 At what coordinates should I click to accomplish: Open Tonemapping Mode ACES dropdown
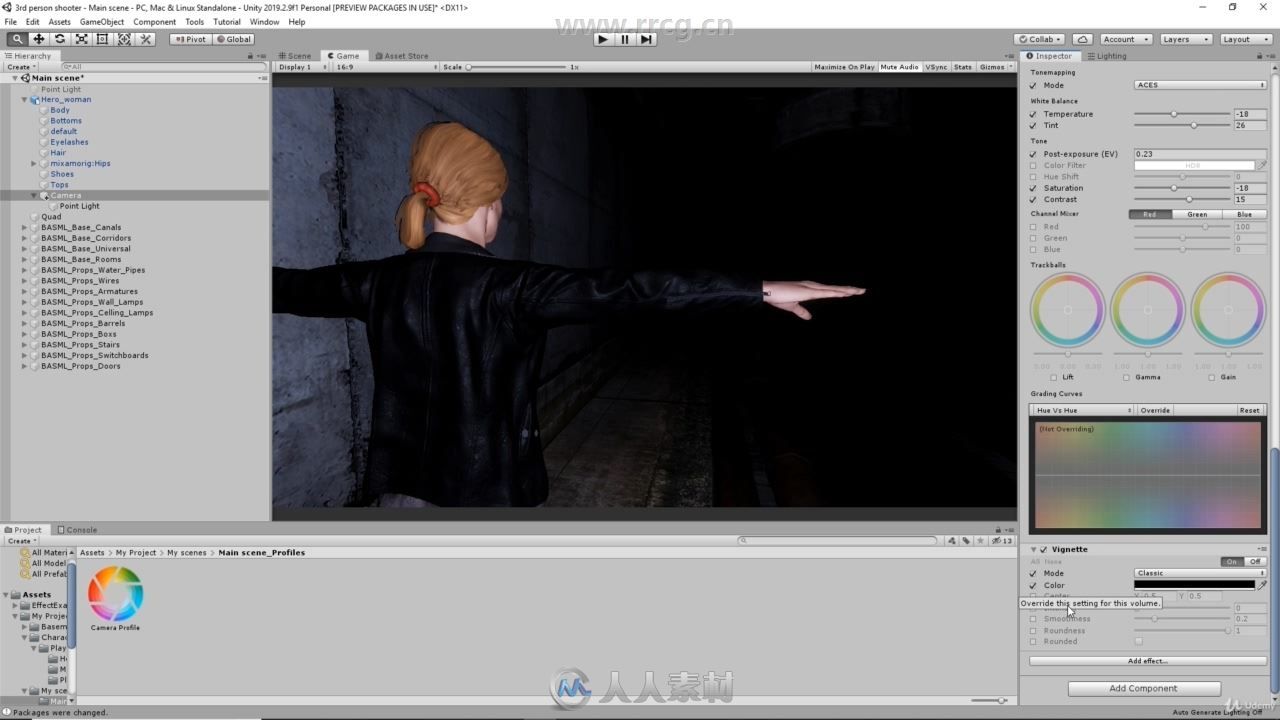[x=1200, y=85]
